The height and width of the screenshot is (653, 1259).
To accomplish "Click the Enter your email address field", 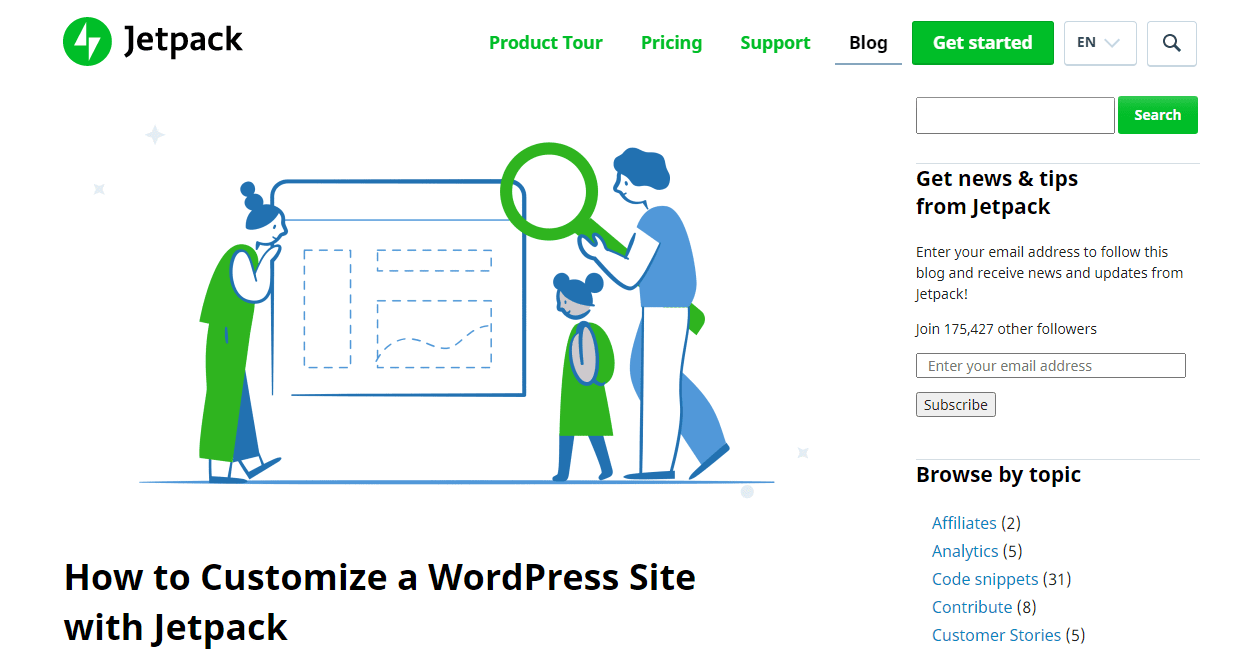I will point(1051,366).
